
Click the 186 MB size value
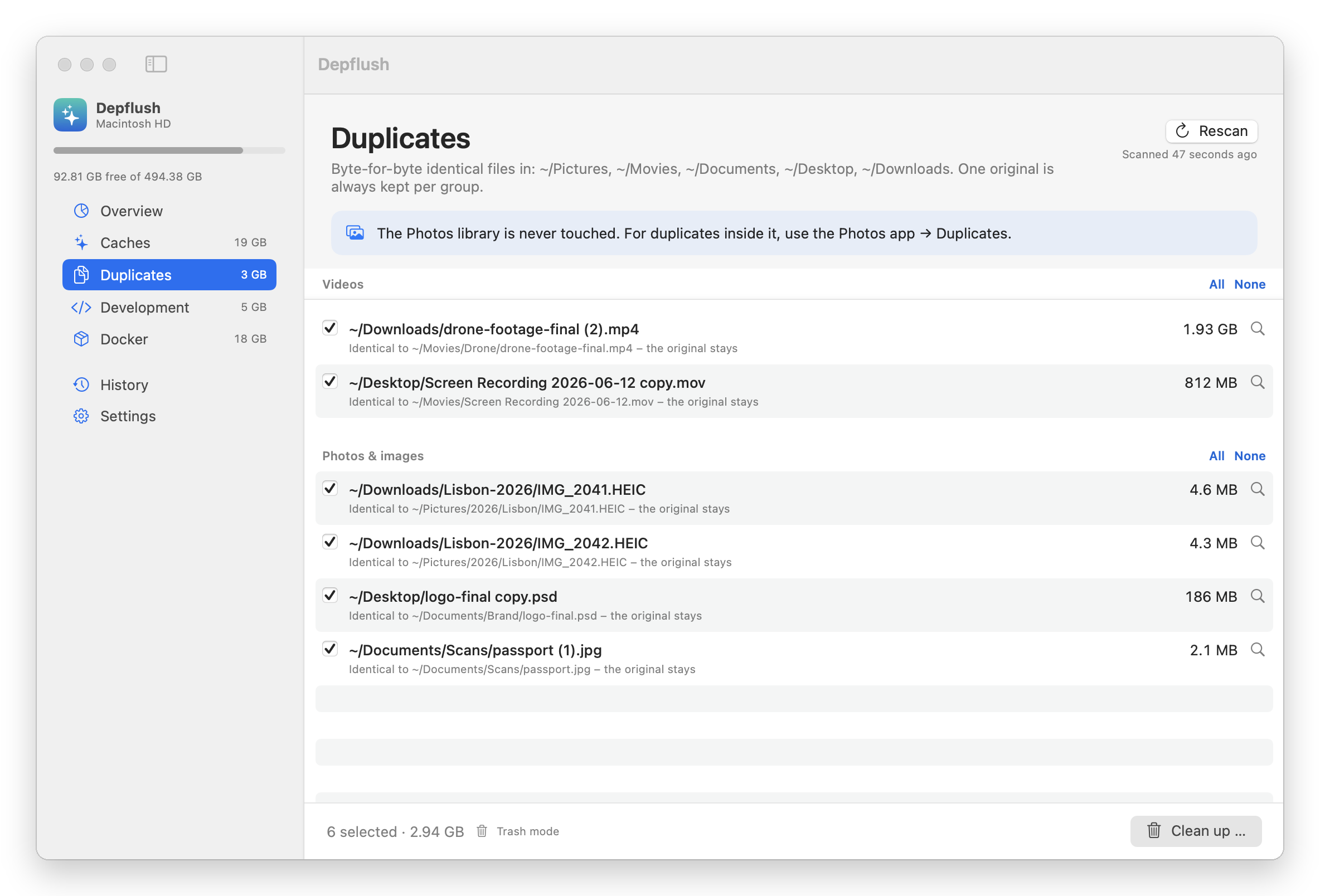pos(1211,597)
